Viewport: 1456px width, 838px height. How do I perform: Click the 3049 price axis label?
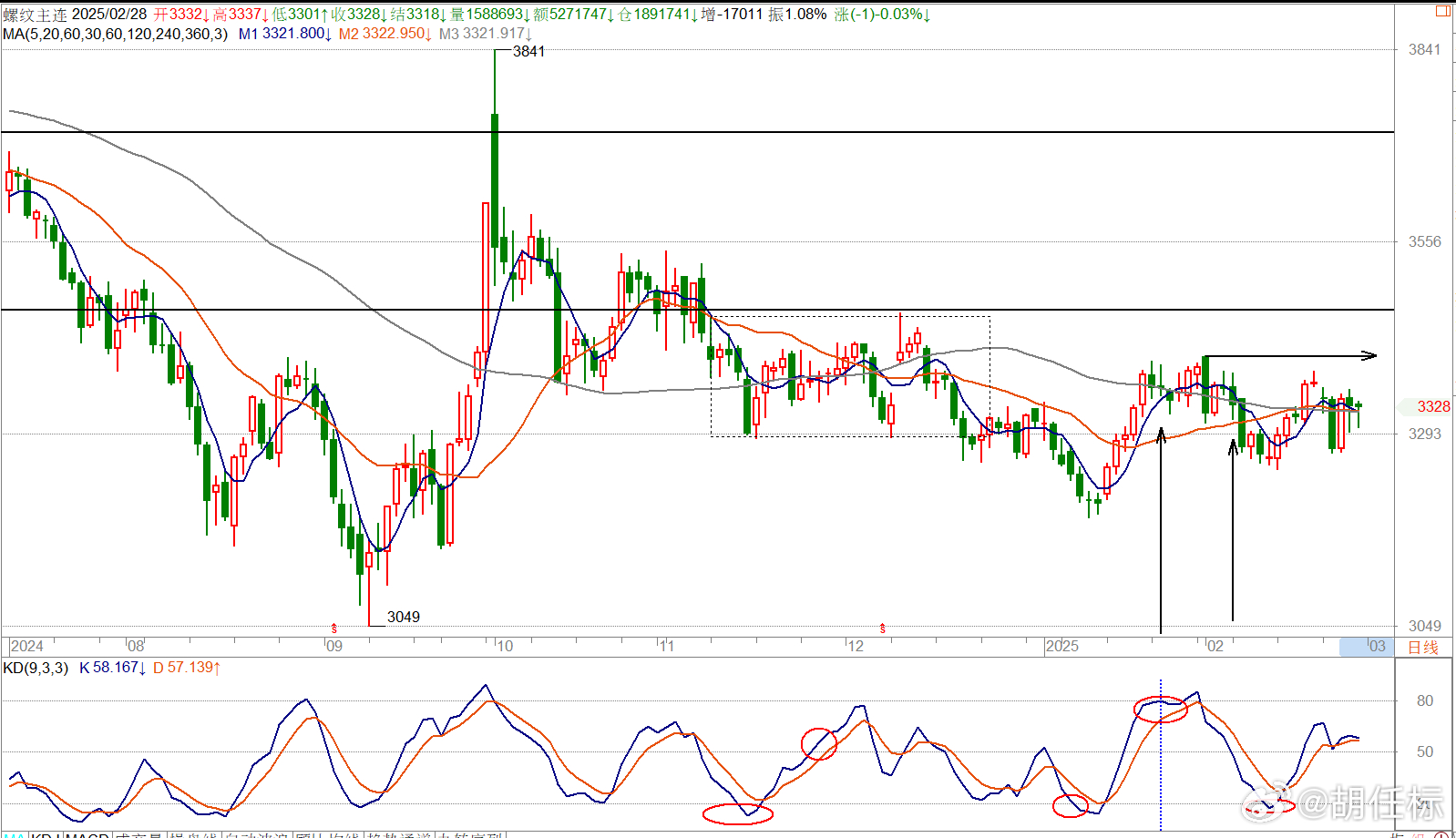coord(1425,626)
